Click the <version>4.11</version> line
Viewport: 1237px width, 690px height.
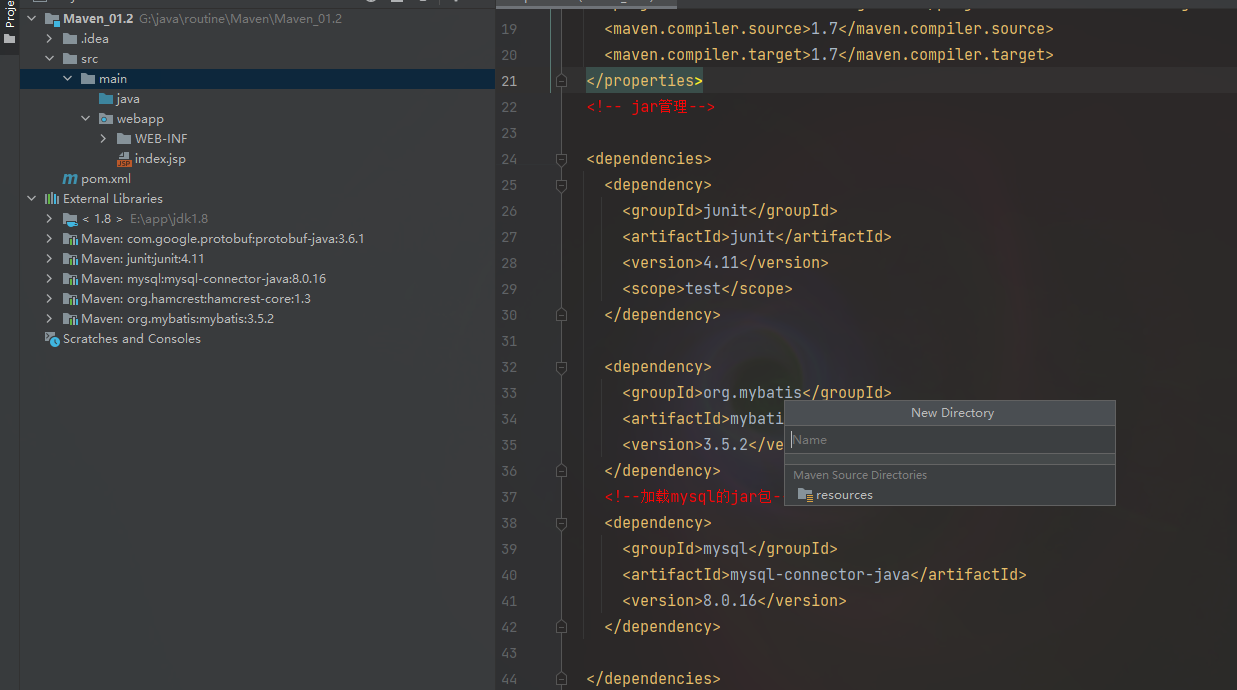tap(725, 263)
